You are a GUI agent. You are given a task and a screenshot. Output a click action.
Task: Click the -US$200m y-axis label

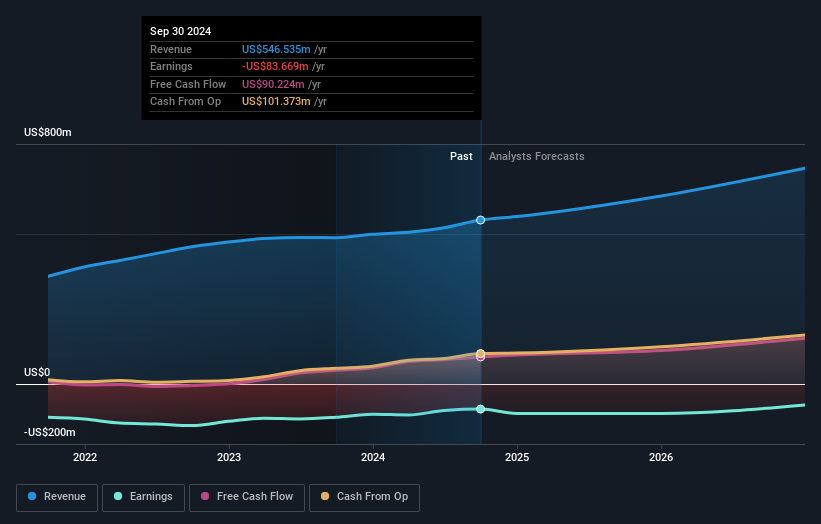click(50, 432)
